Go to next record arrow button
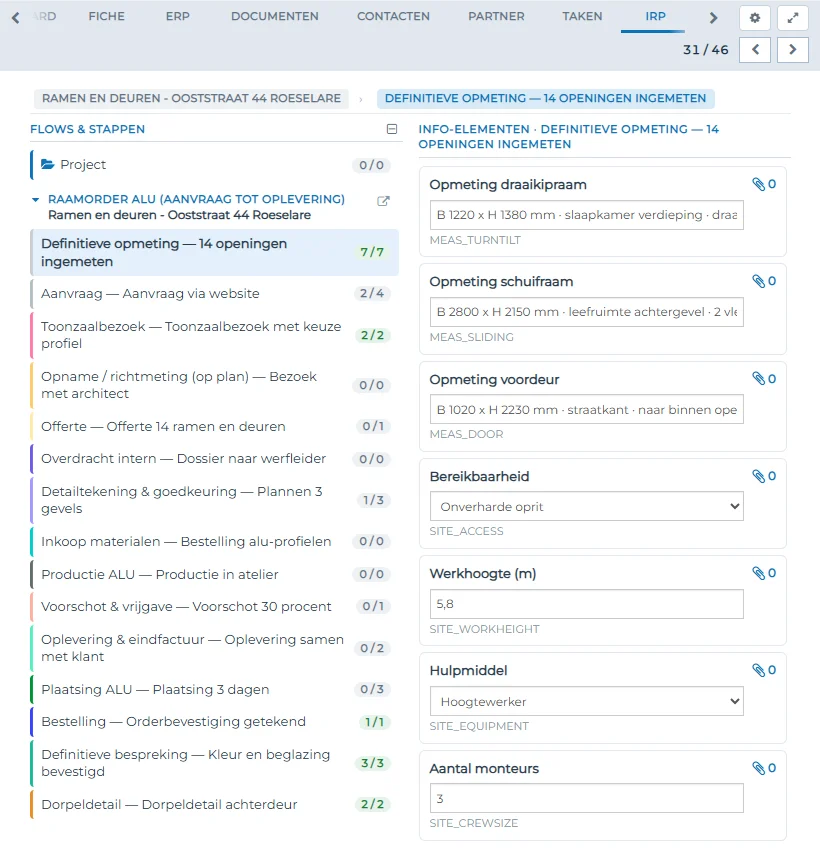The image size is (820, 850). (792, 50)
